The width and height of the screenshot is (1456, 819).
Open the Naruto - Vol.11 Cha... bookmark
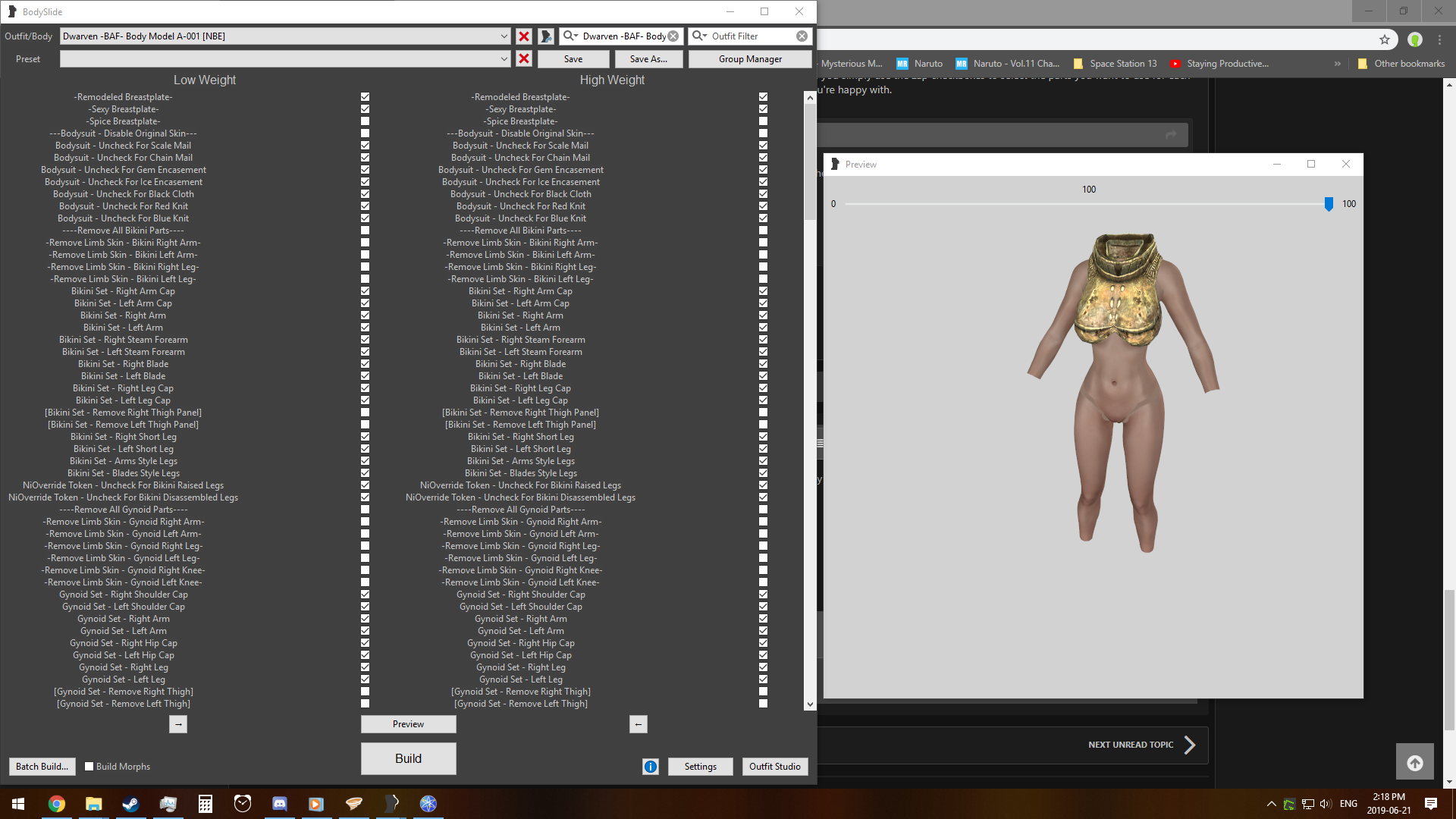[1008, 64]
